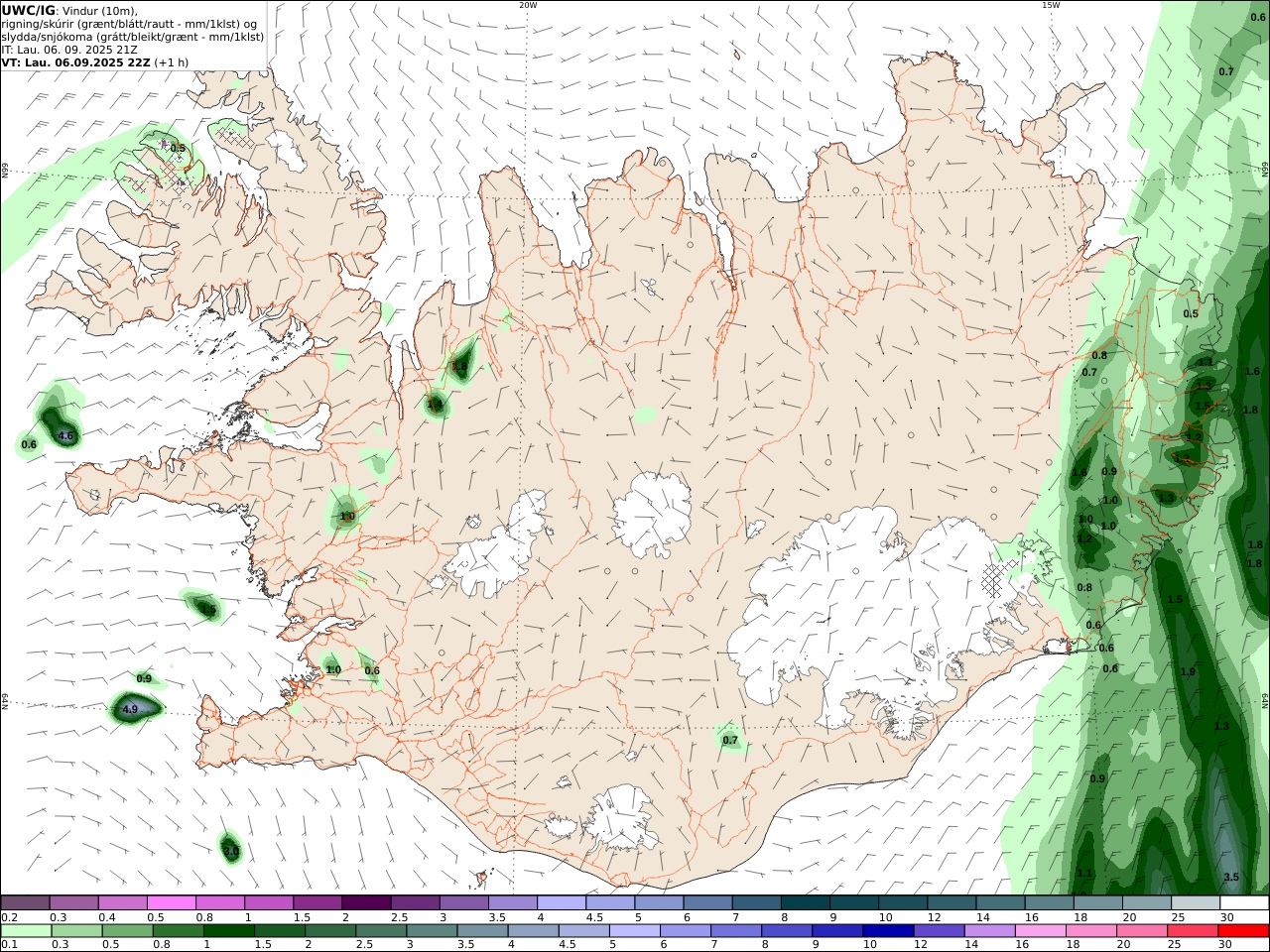
Task: Click the 0.1 label in the rain legend
Action: click(8, 945)
